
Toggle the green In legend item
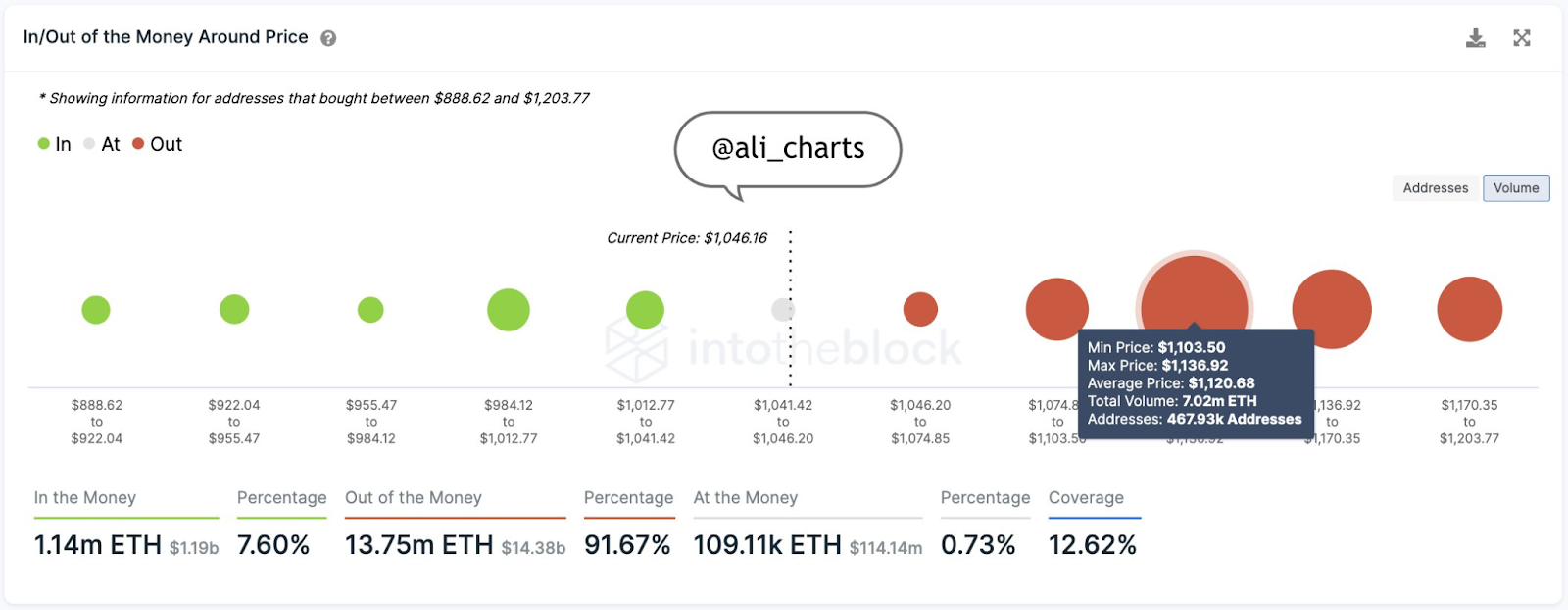pyautogui.click(x=55, y=144)
